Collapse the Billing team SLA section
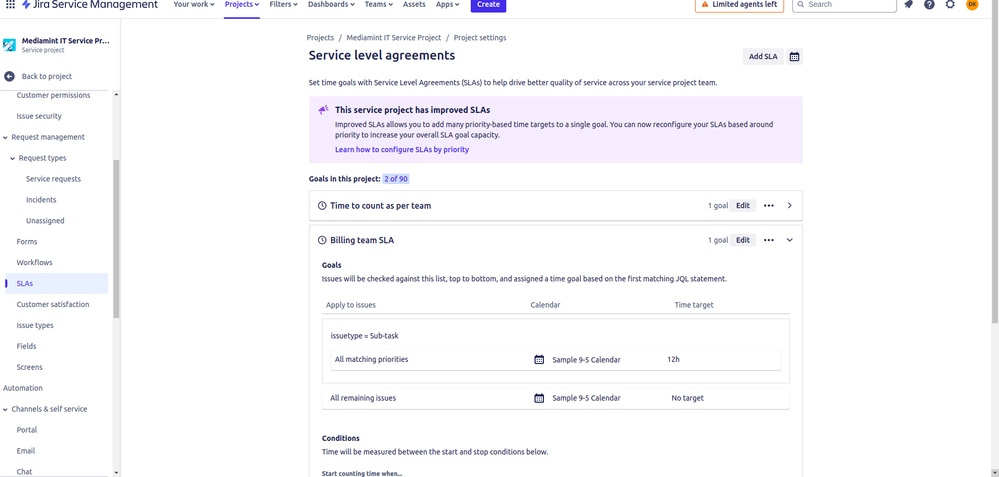Viewport: 999px width, 477px height. click(x=789, y=240)
